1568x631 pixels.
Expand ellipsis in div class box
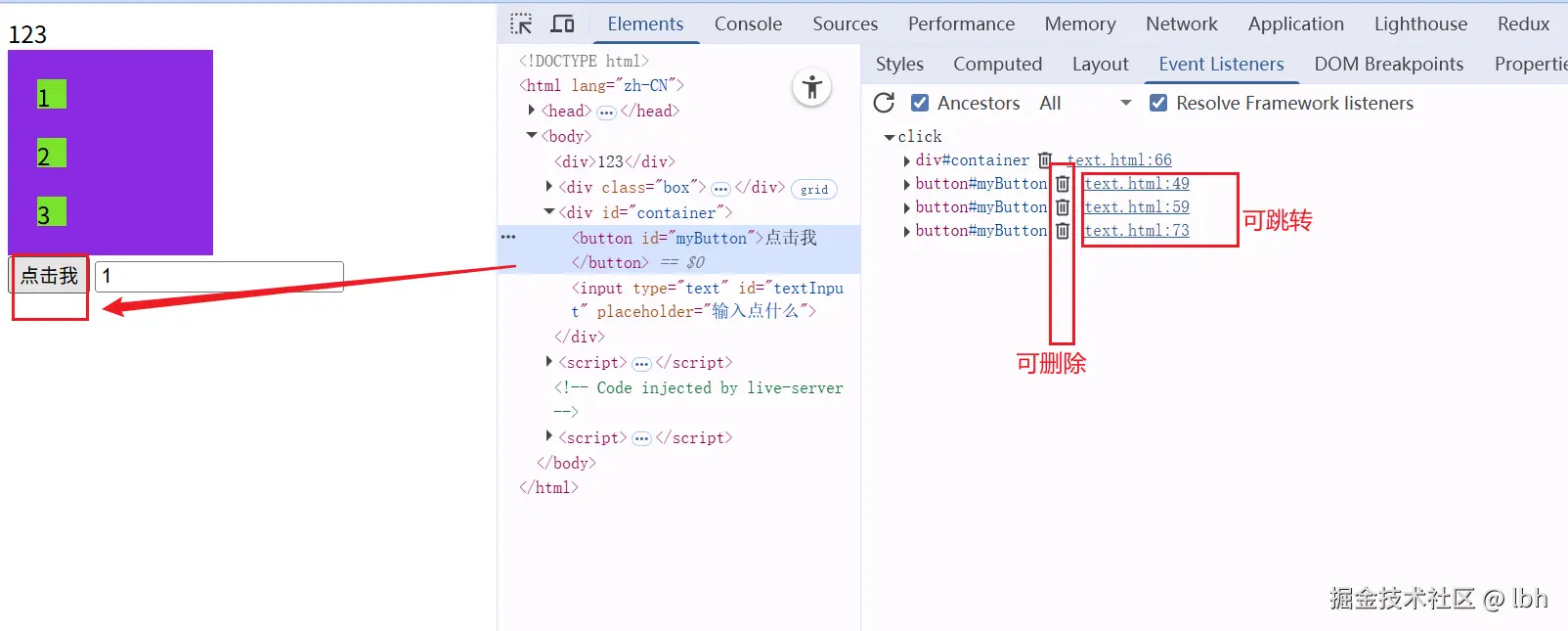click(720, 189)
